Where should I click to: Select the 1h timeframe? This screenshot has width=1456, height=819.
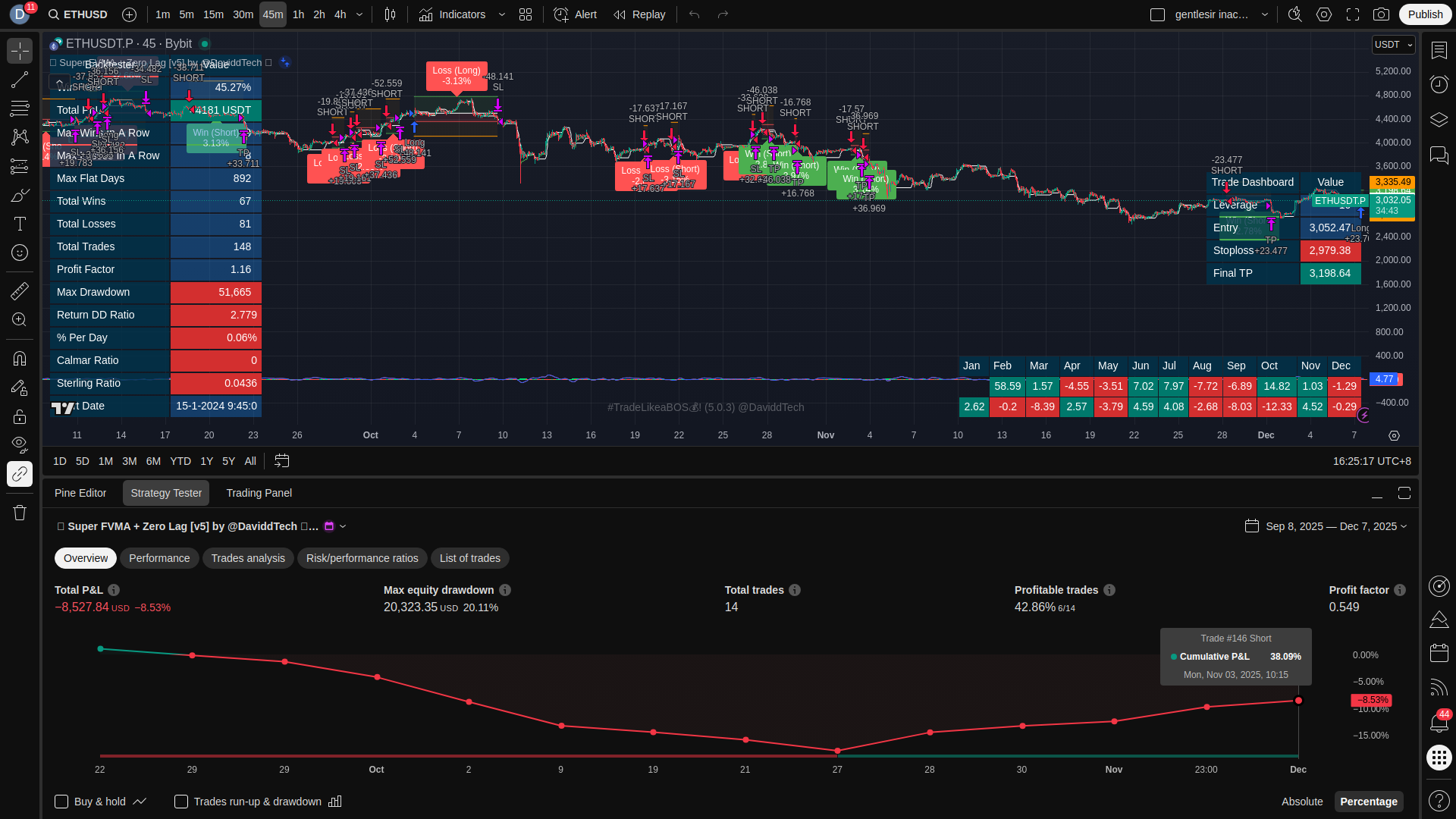pyautogui.click(x=298, y=14)
